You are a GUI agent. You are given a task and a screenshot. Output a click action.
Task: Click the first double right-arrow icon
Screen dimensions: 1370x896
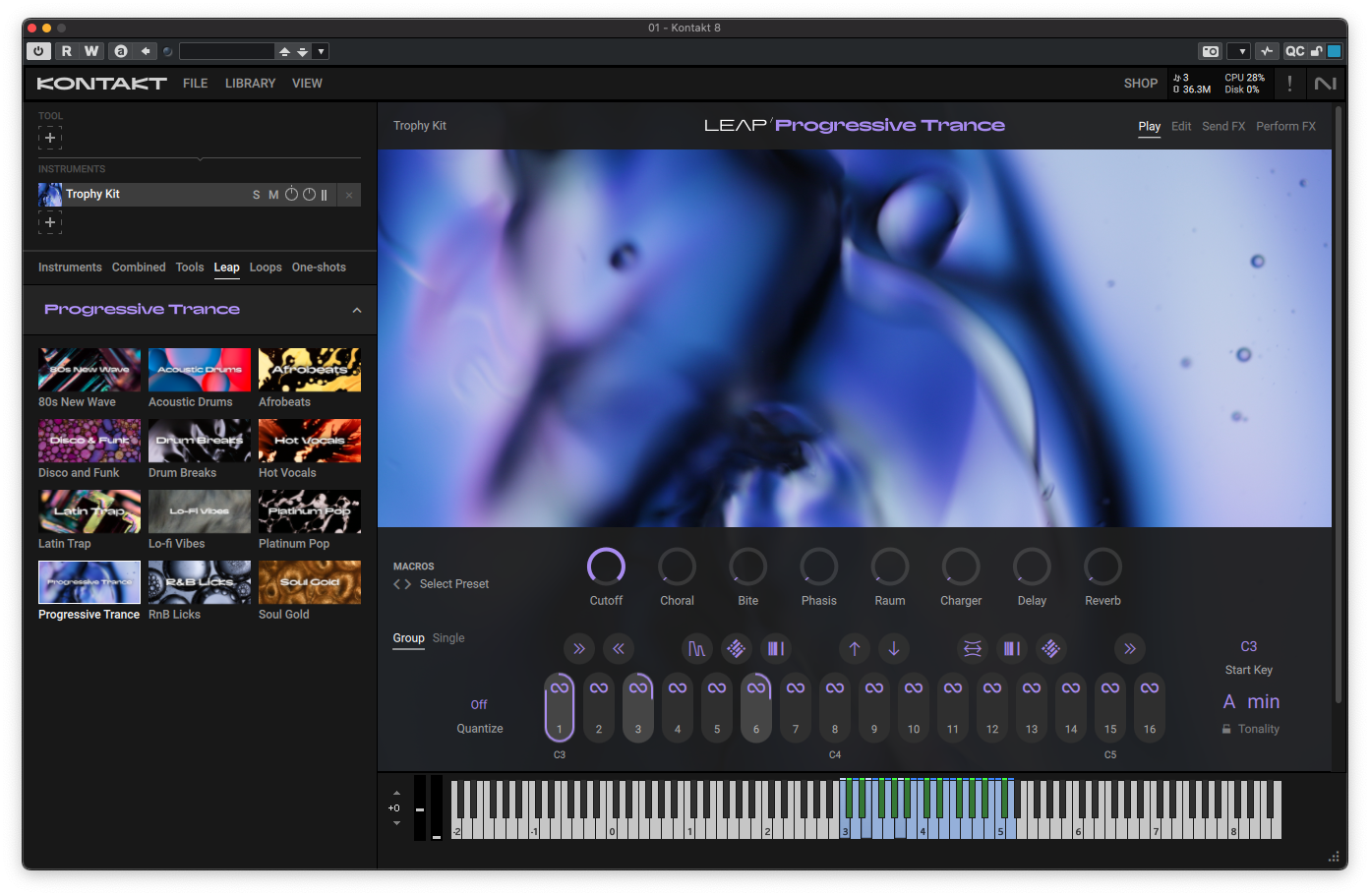(x=579, y=648)
